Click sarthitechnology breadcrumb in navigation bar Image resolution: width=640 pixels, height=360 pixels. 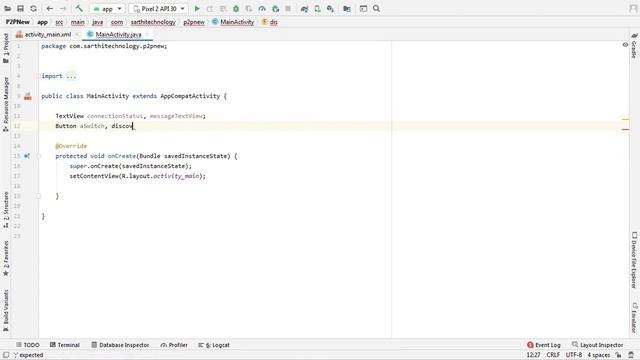153,22
